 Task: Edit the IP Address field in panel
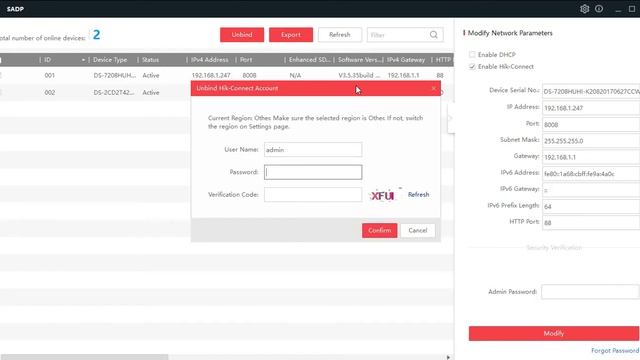591,108
